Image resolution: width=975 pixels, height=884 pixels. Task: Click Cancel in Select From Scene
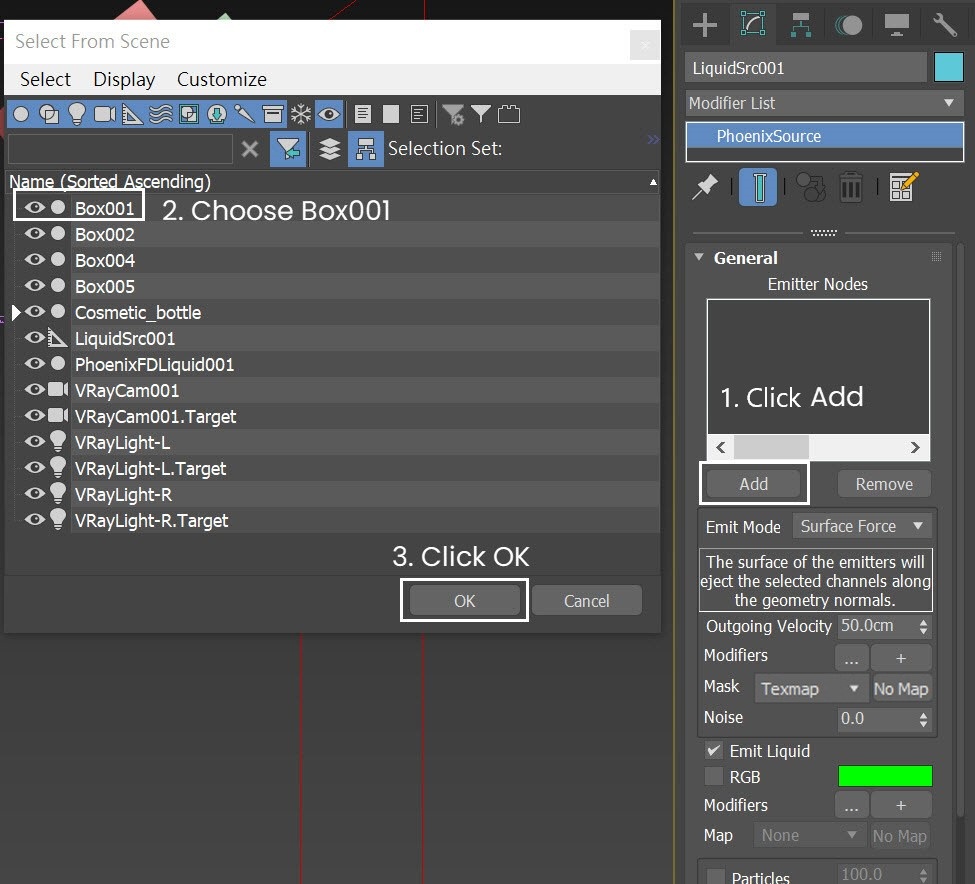pos(586,601)
